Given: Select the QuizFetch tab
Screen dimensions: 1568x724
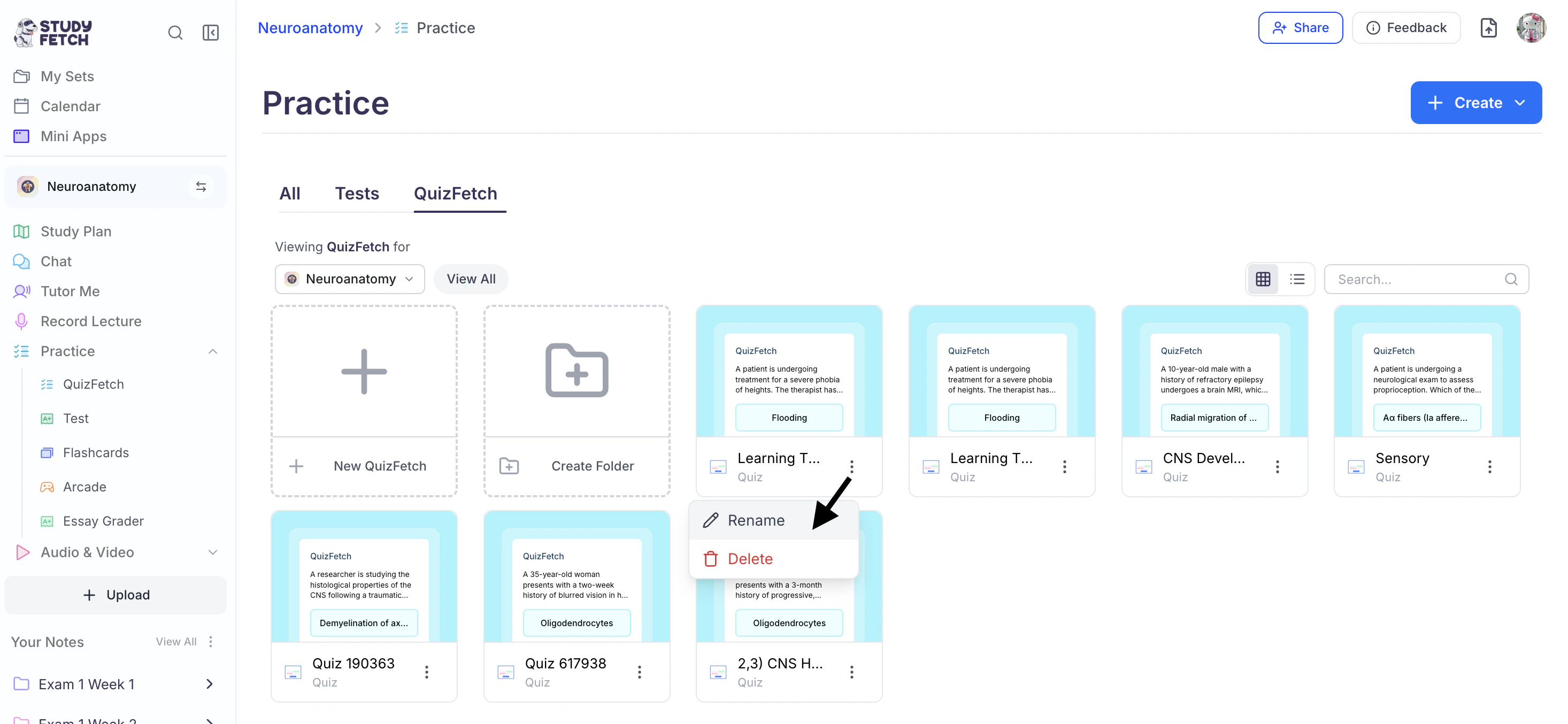Looking at the screenshot, I should pyautogui.click(x=455, y=194).
